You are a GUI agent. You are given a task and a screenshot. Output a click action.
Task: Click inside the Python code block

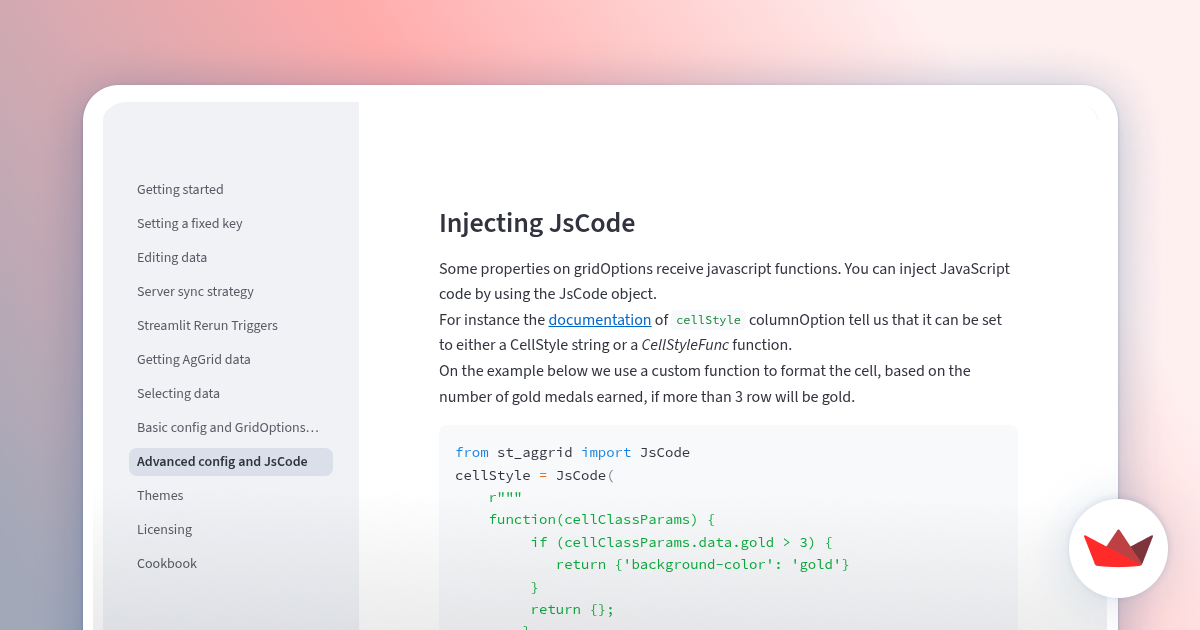728,530
